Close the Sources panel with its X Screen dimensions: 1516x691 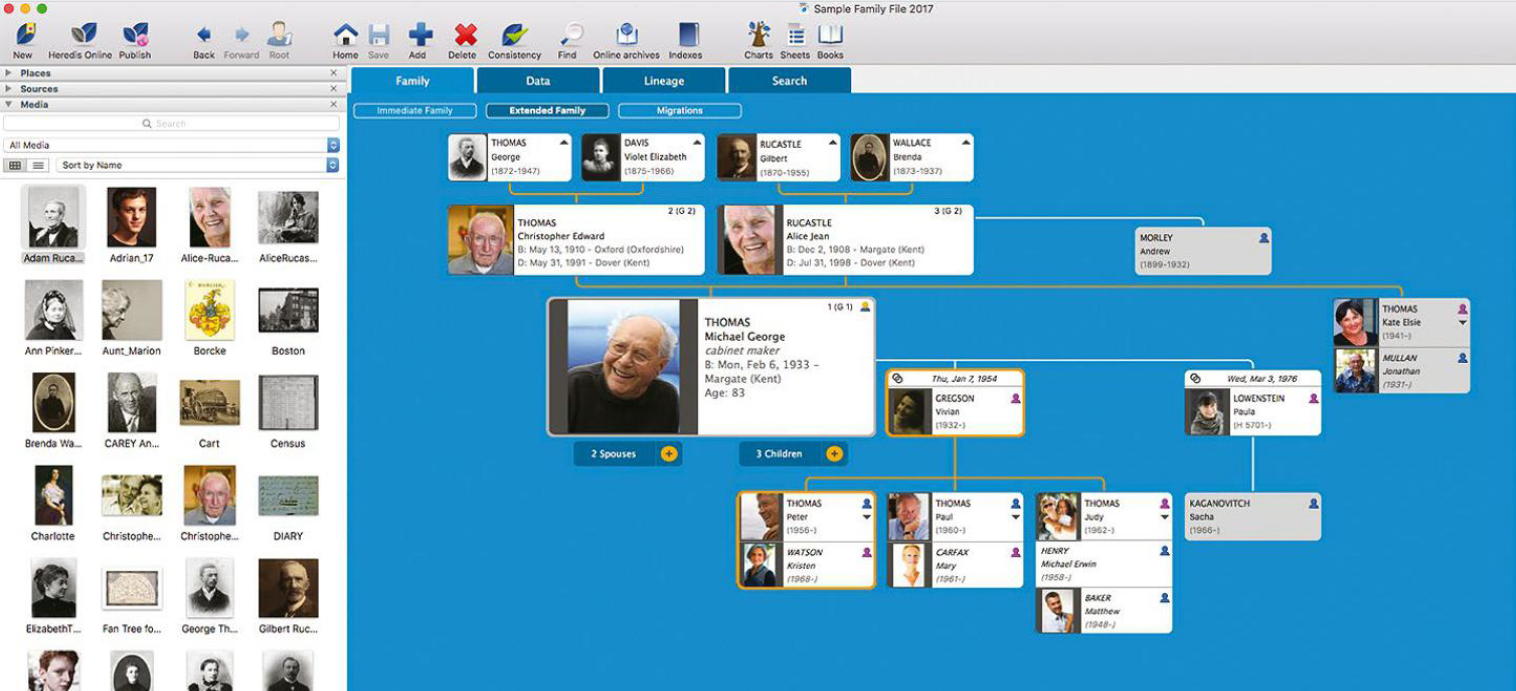(334, 89)
